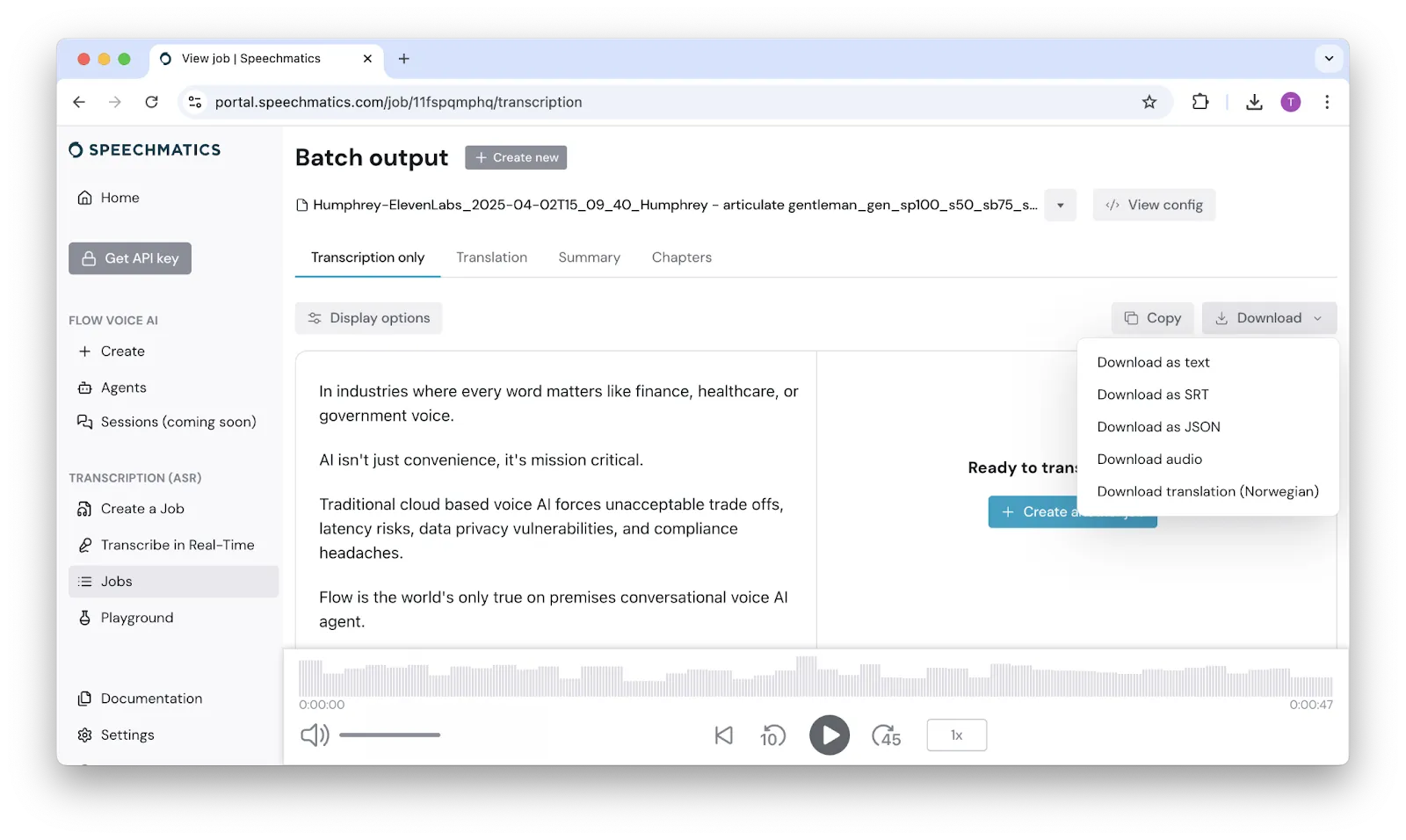
Task: Adjust the volume slider
Action: (x=389, y=735)
